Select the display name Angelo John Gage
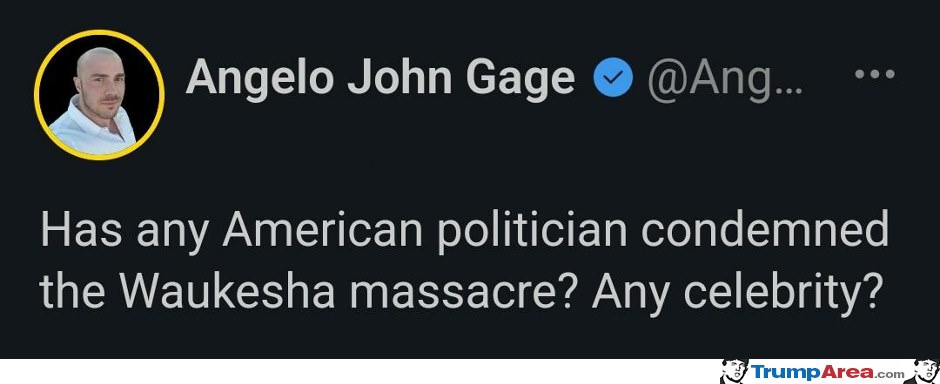This screenshot has height=384, width=940. click(x=380, y=80)
